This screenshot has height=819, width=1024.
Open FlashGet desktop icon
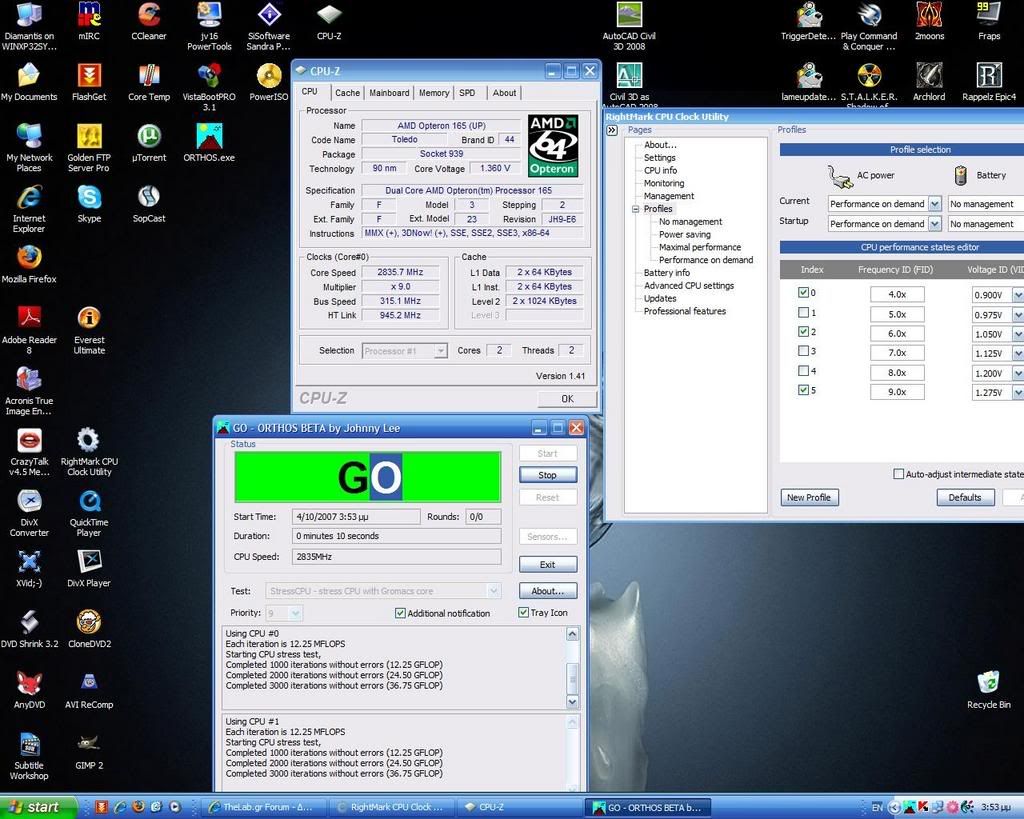[89, 82]
